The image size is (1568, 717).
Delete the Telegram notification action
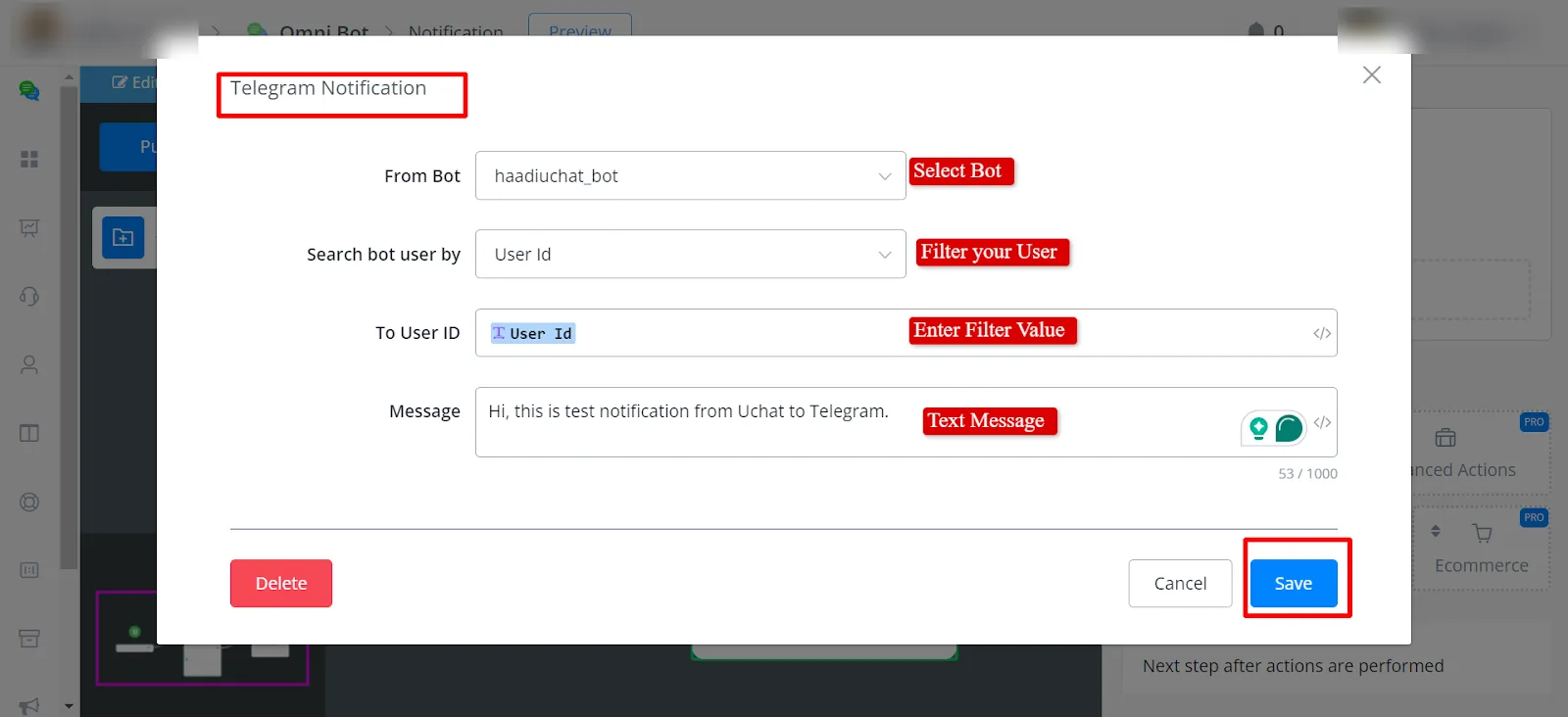tap(281, 583)
